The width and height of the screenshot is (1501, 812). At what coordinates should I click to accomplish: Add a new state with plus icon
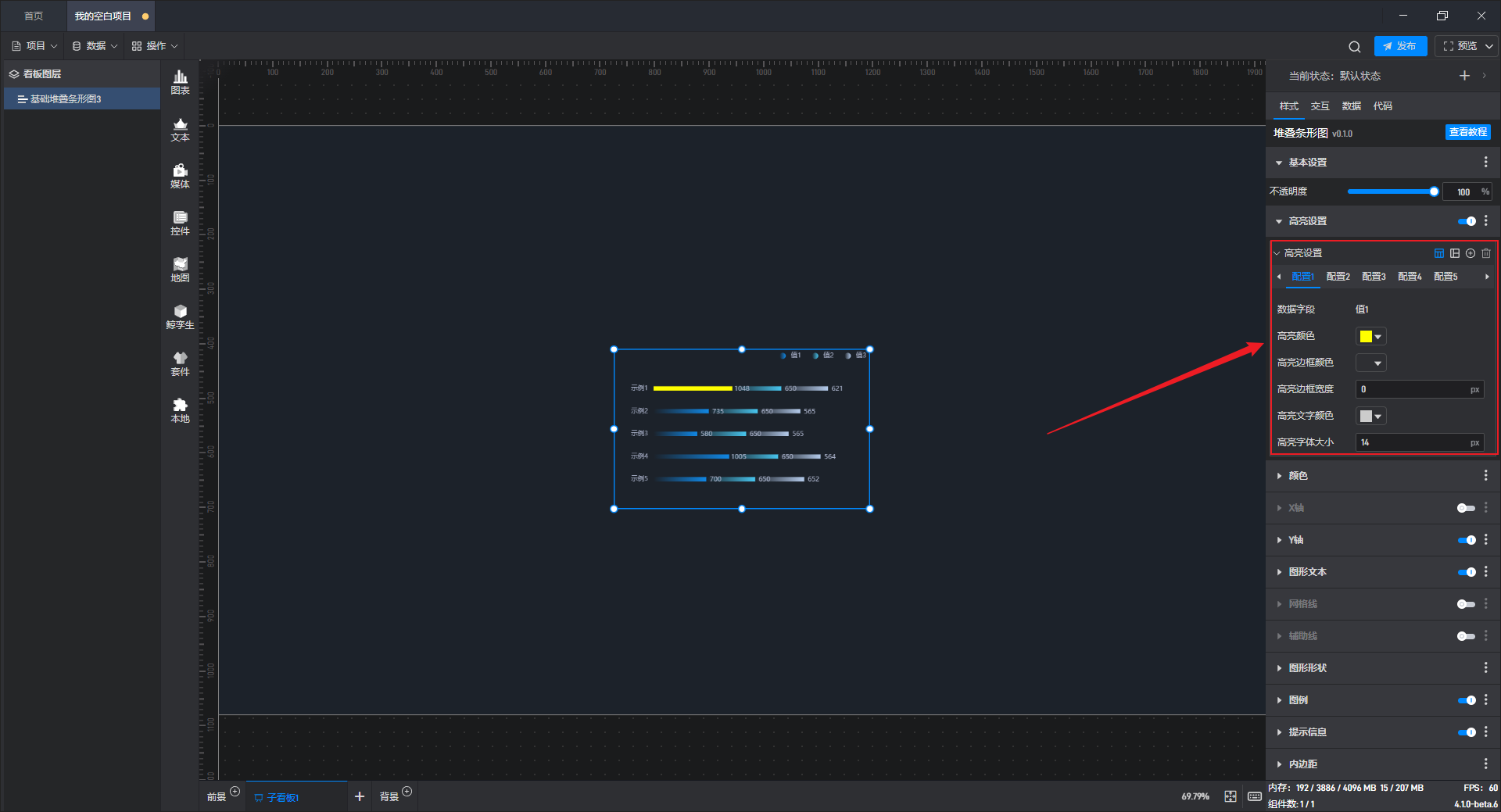click(x=1464, y=76)
